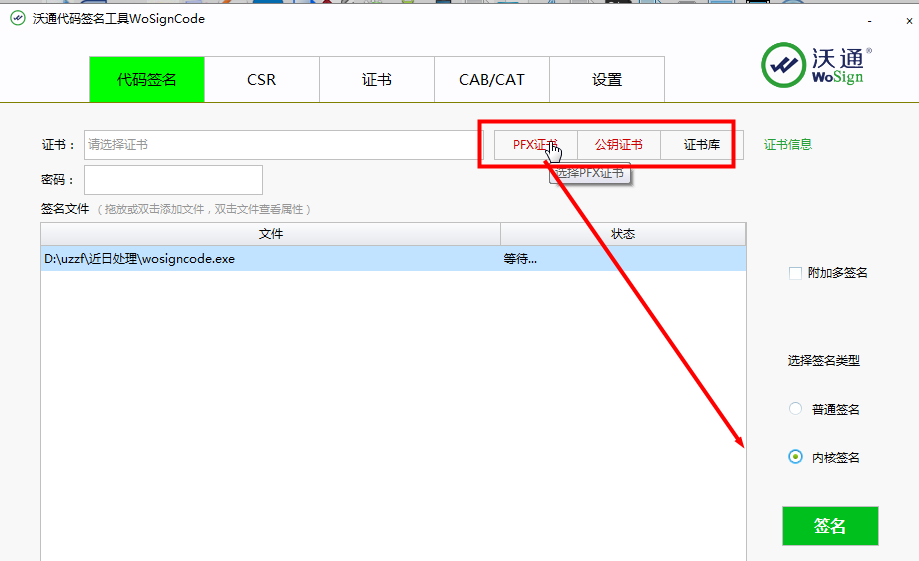
Task: Open the 证书 tab
Action: pyautogui.click(x=376, y=79)
